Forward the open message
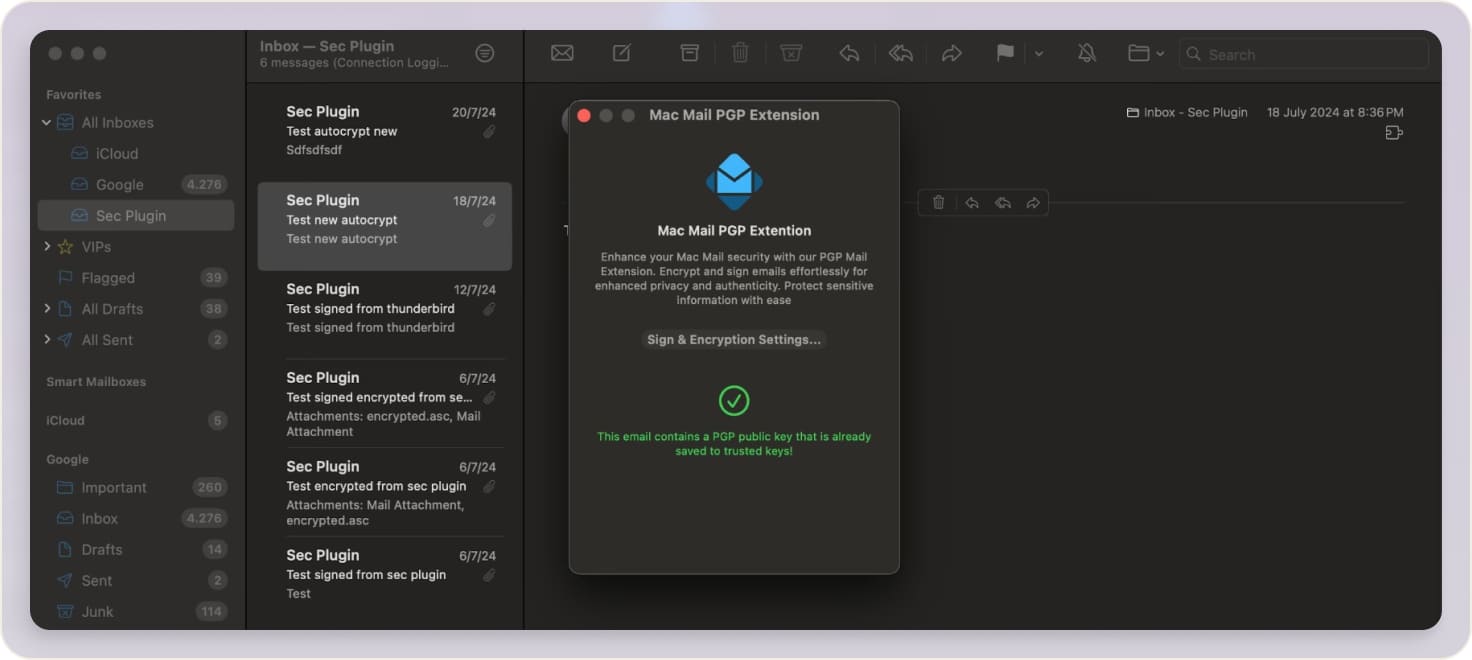Viewport: 1472px width, 660px height. 952,53
